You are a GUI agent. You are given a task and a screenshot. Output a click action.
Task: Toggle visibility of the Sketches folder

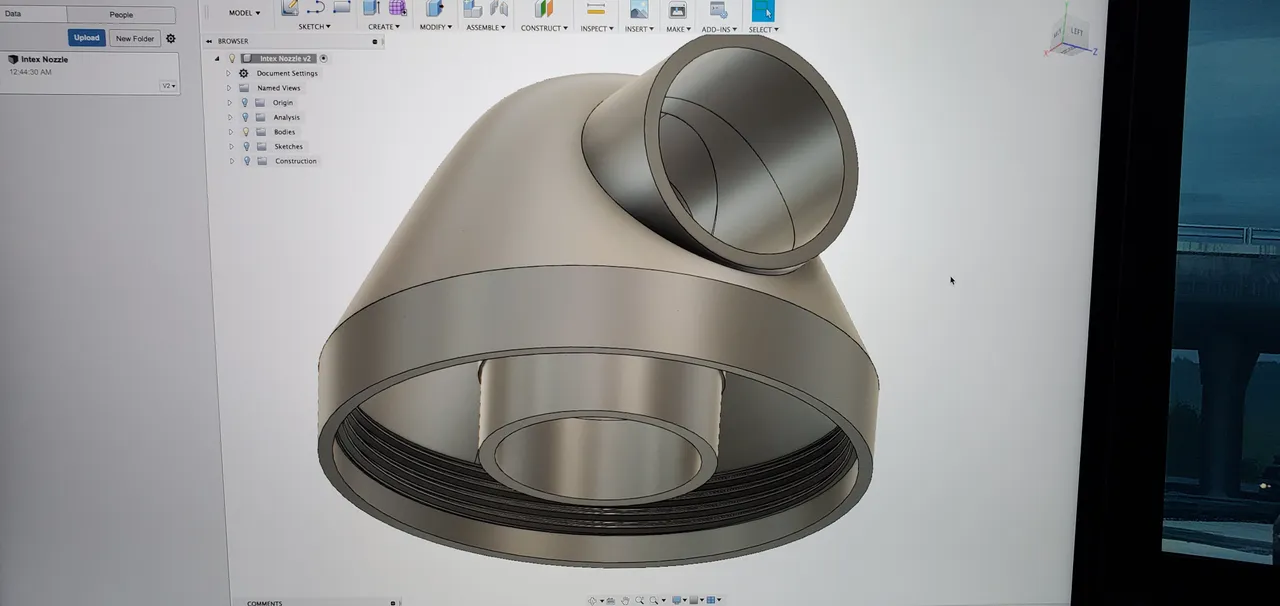245,146
